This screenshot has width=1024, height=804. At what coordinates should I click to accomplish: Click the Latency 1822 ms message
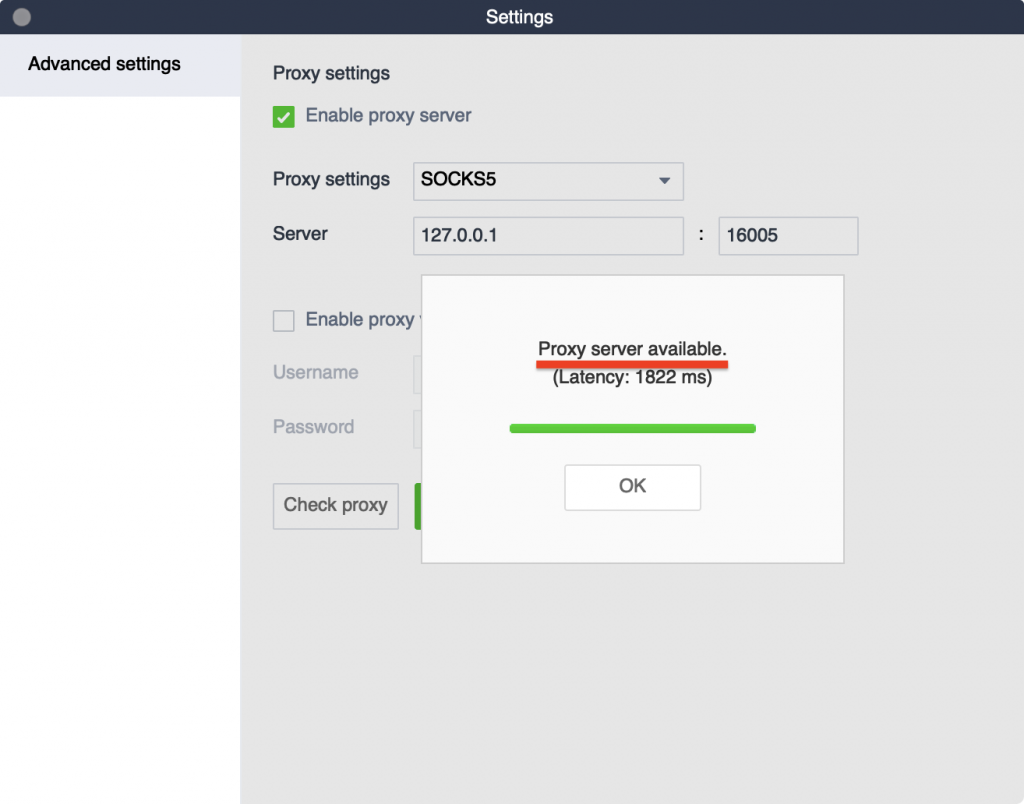[x=632, y=377]
